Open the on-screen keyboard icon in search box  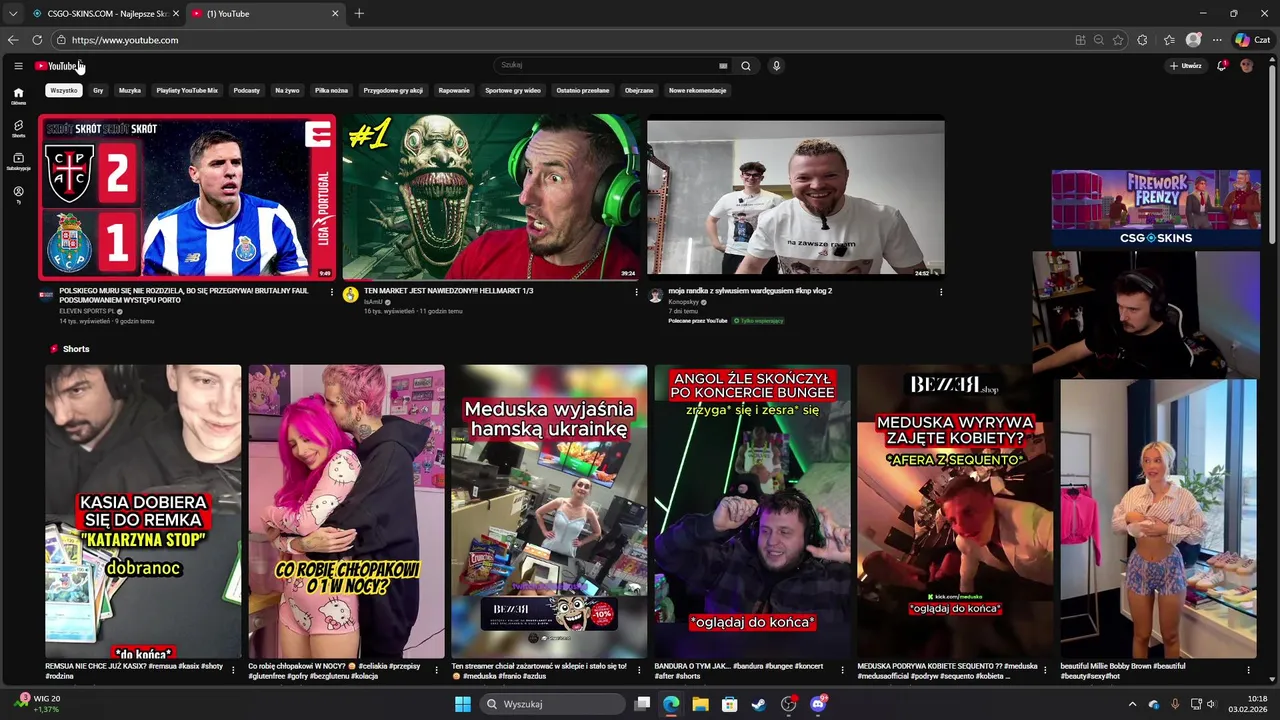[723, 66]
